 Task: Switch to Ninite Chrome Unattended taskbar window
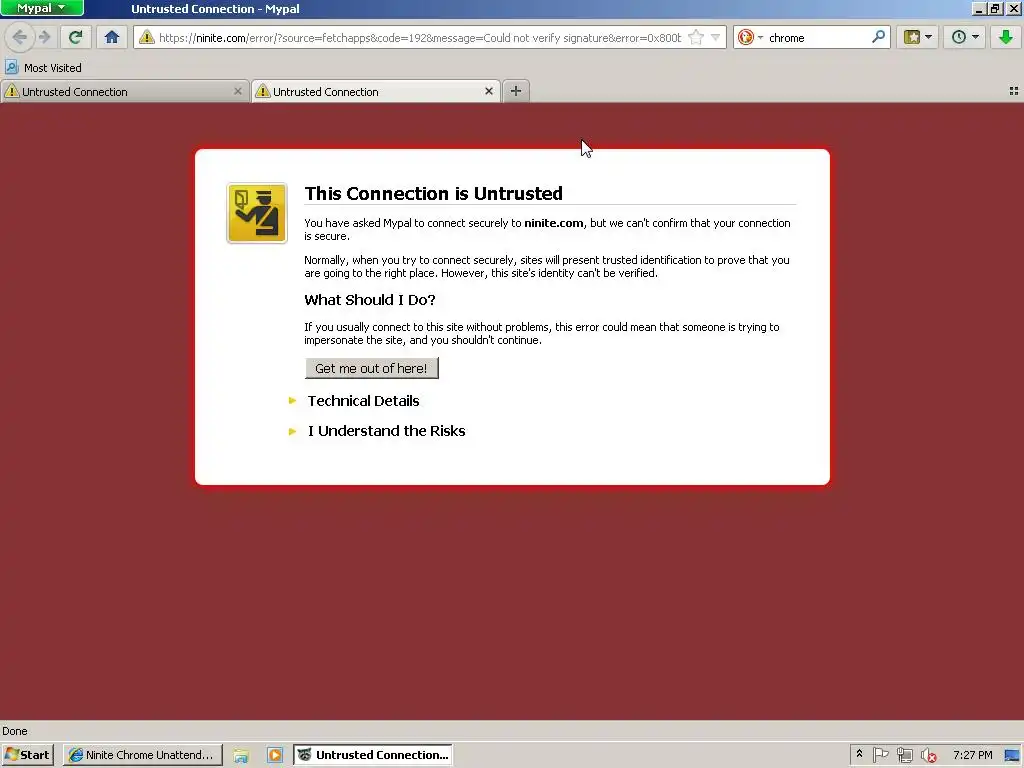click(x=143, y=755)
